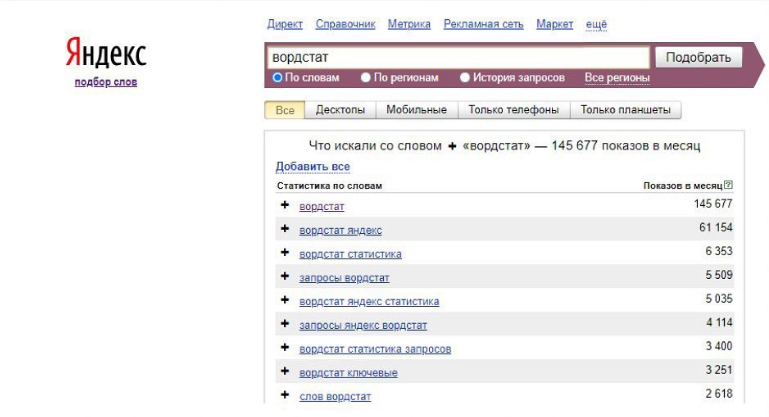Click the 'Статистика по словам' column header
769x417 pixels.
330,186
